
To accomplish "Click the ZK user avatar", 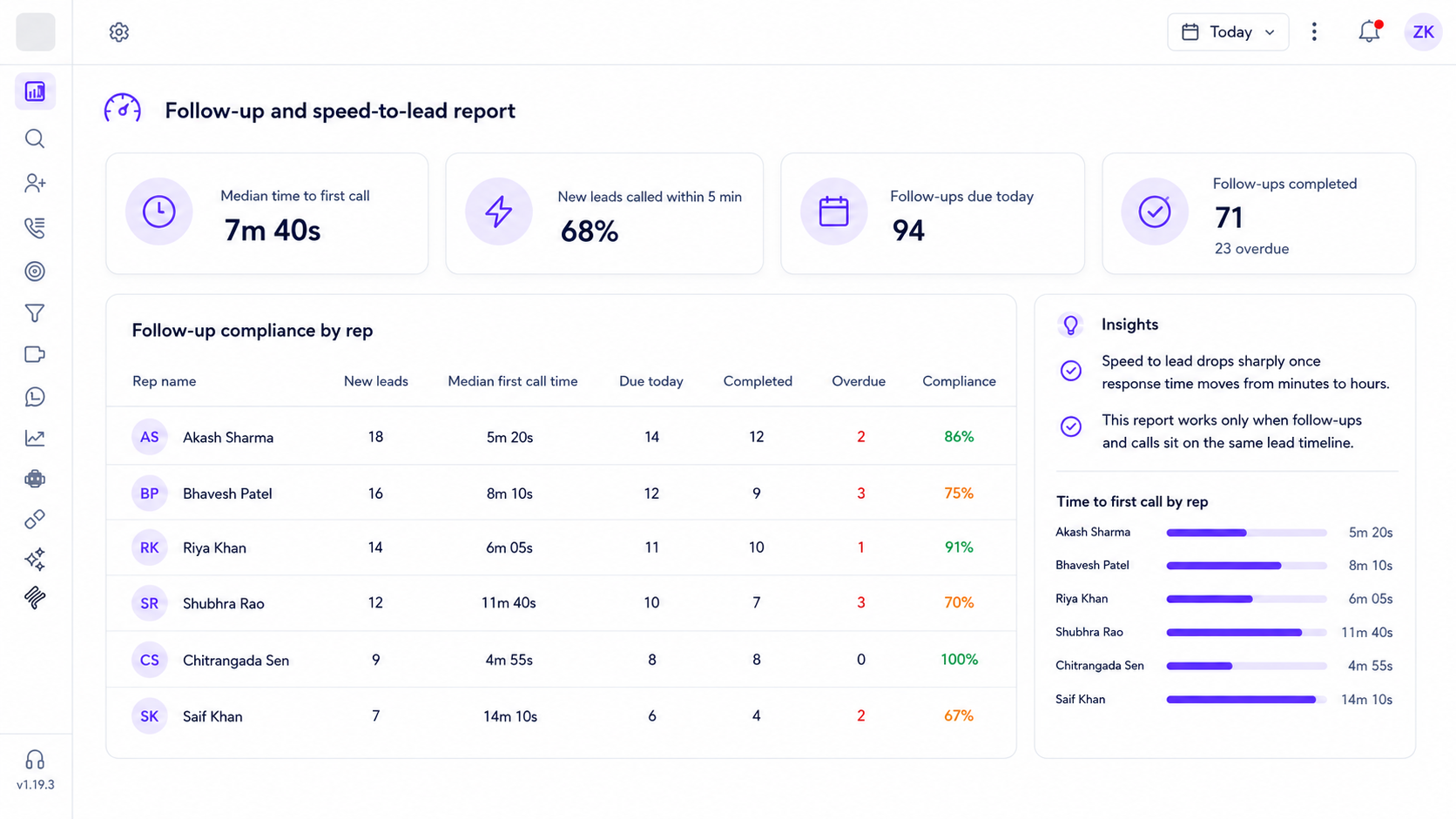I will pyautogui.click(x=1423, y=32).
